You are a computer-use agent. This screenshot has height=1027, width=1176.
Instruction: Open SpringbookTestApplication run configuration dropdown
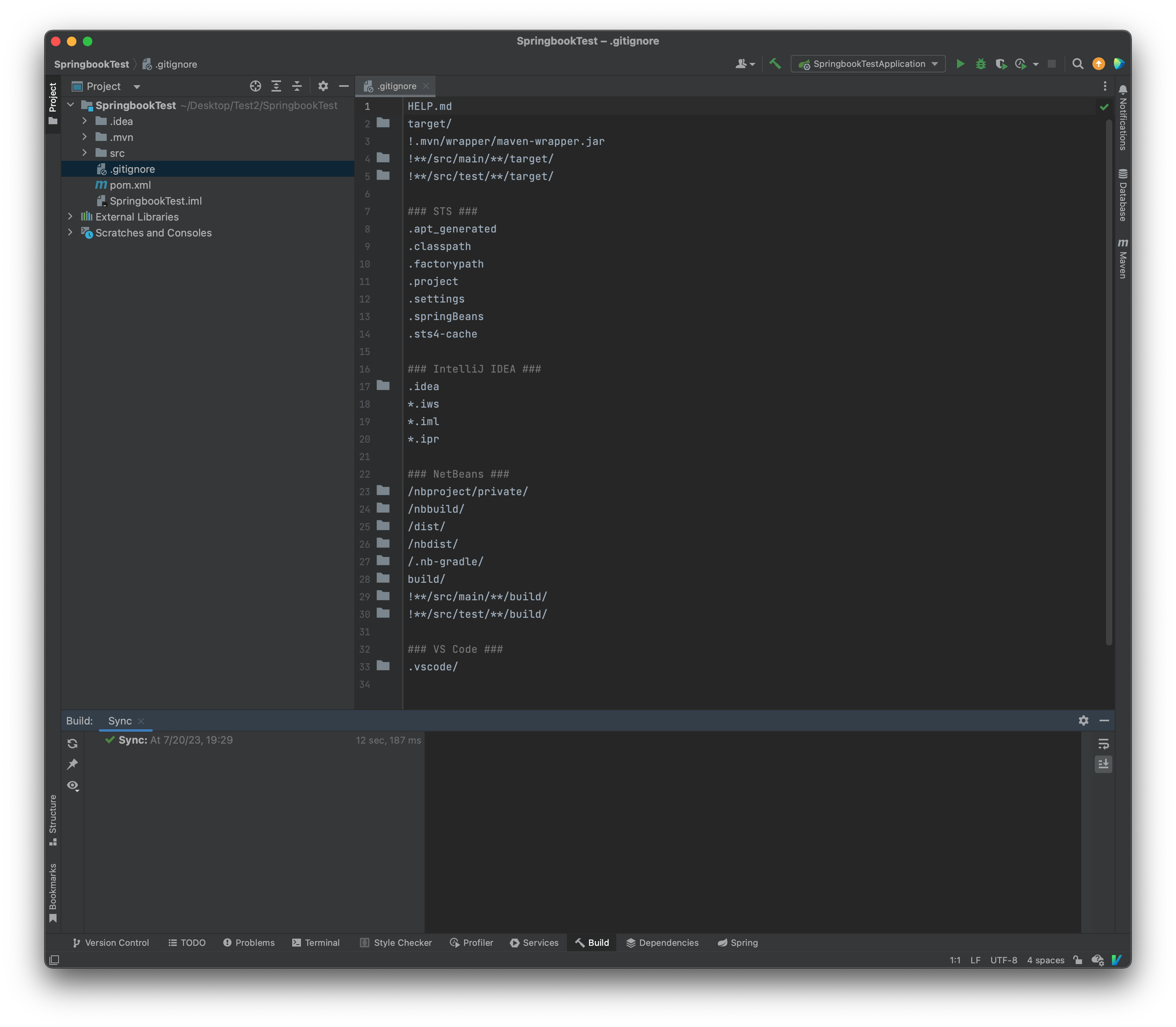tap(868, 64)
